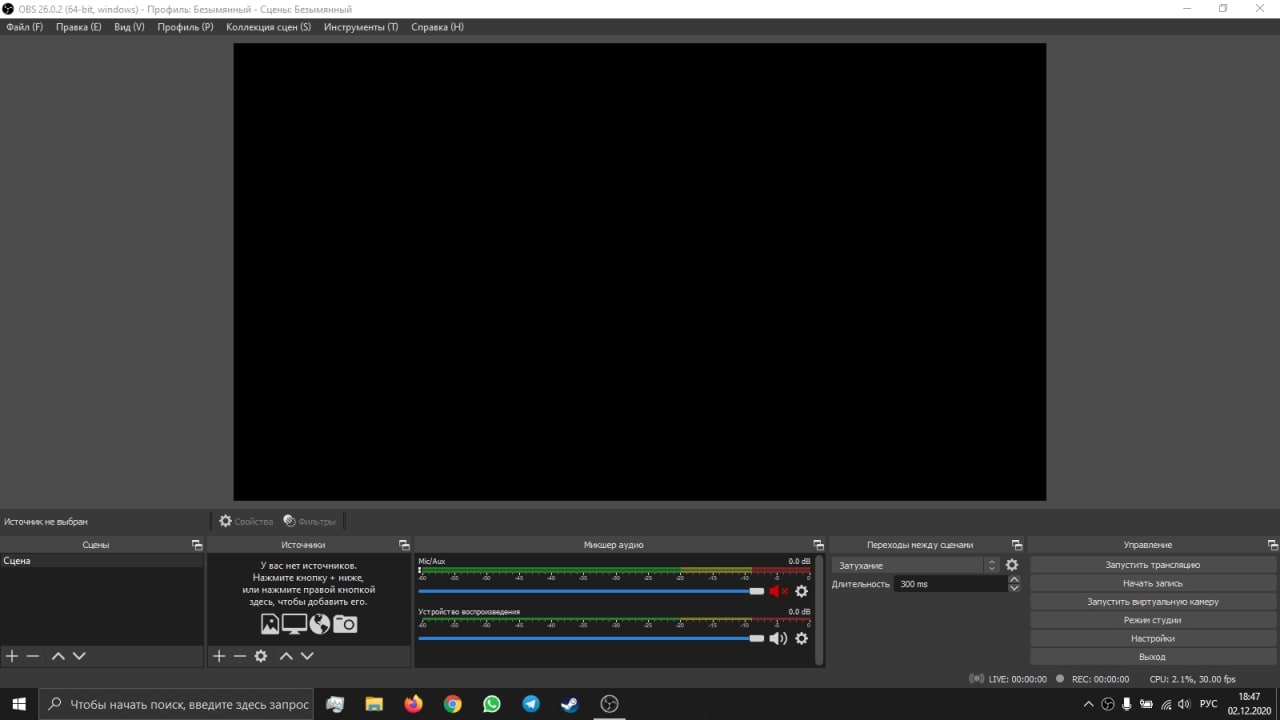Undock the Микшер аудио panel
Viewport: 1280px width, 720px height.
point(818,545)
